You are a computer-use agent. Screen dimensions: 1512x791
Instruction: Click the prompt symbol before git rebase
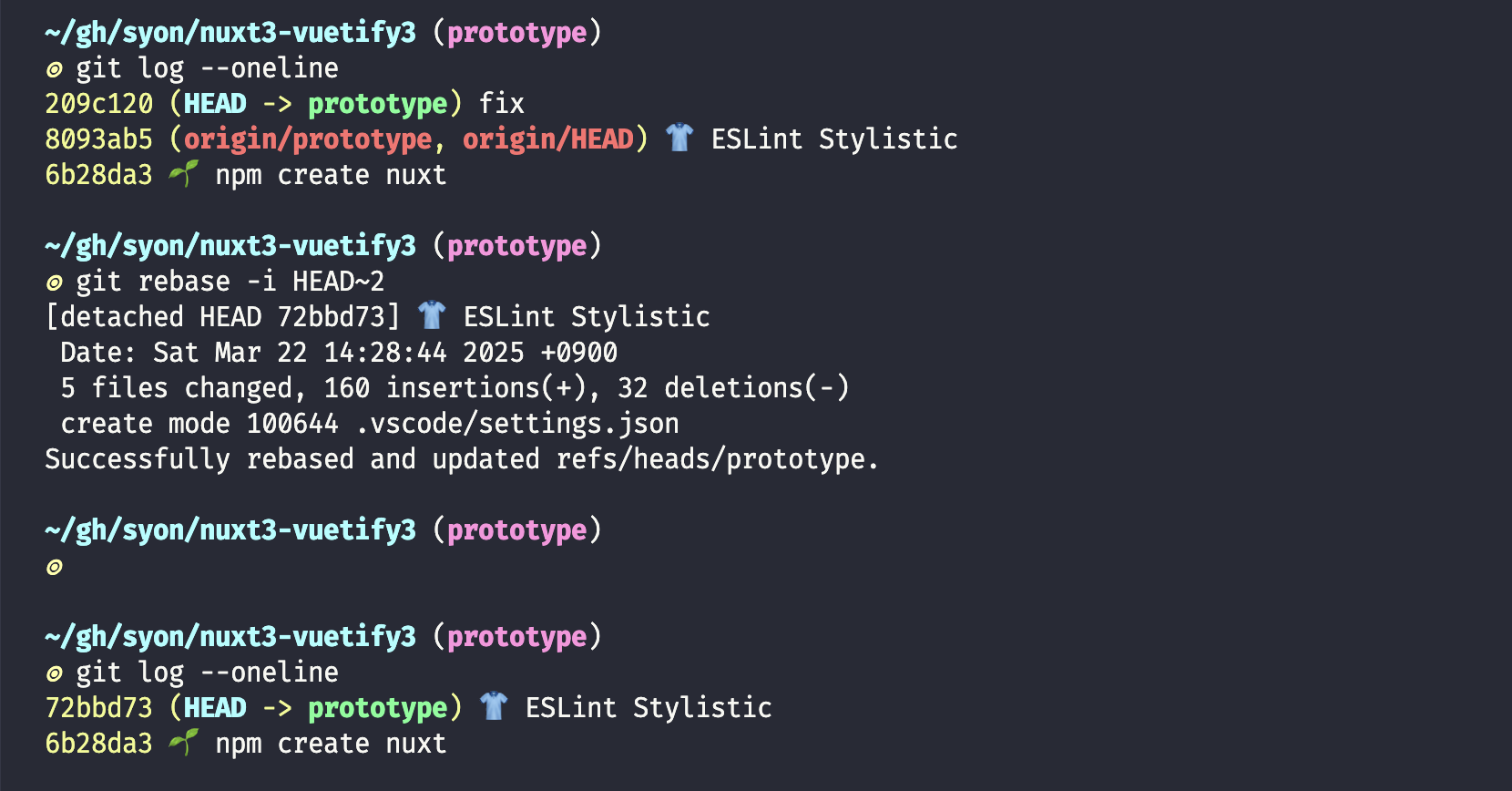click(54, 282)
